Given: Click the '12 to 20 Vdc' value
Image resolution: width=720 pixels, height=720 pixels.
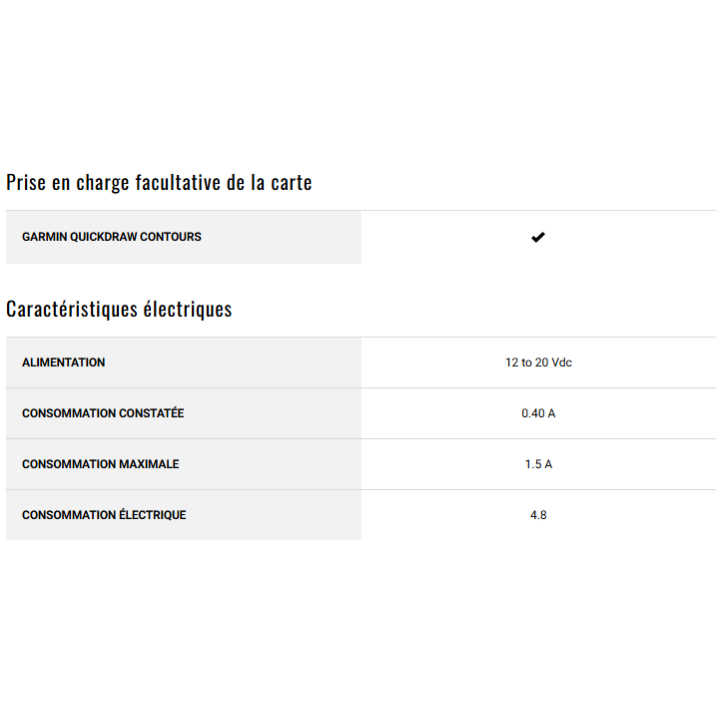Looking at the screenshot, I should 538,363.
